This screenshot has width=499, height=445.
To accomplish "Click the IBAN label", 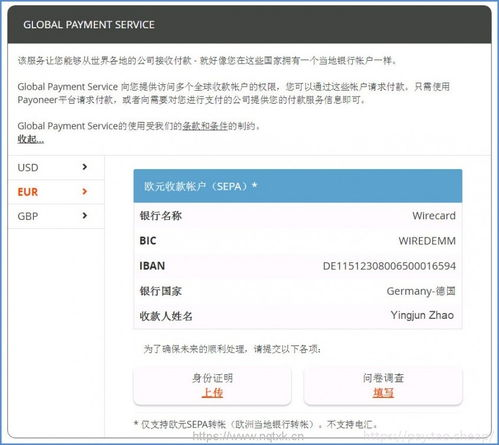I will point(152,266).
